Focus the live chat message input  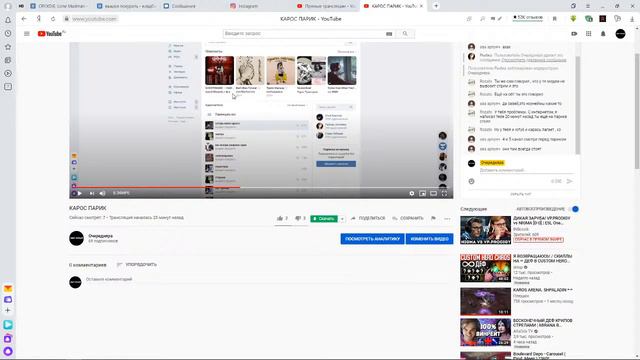coord(527,170)
